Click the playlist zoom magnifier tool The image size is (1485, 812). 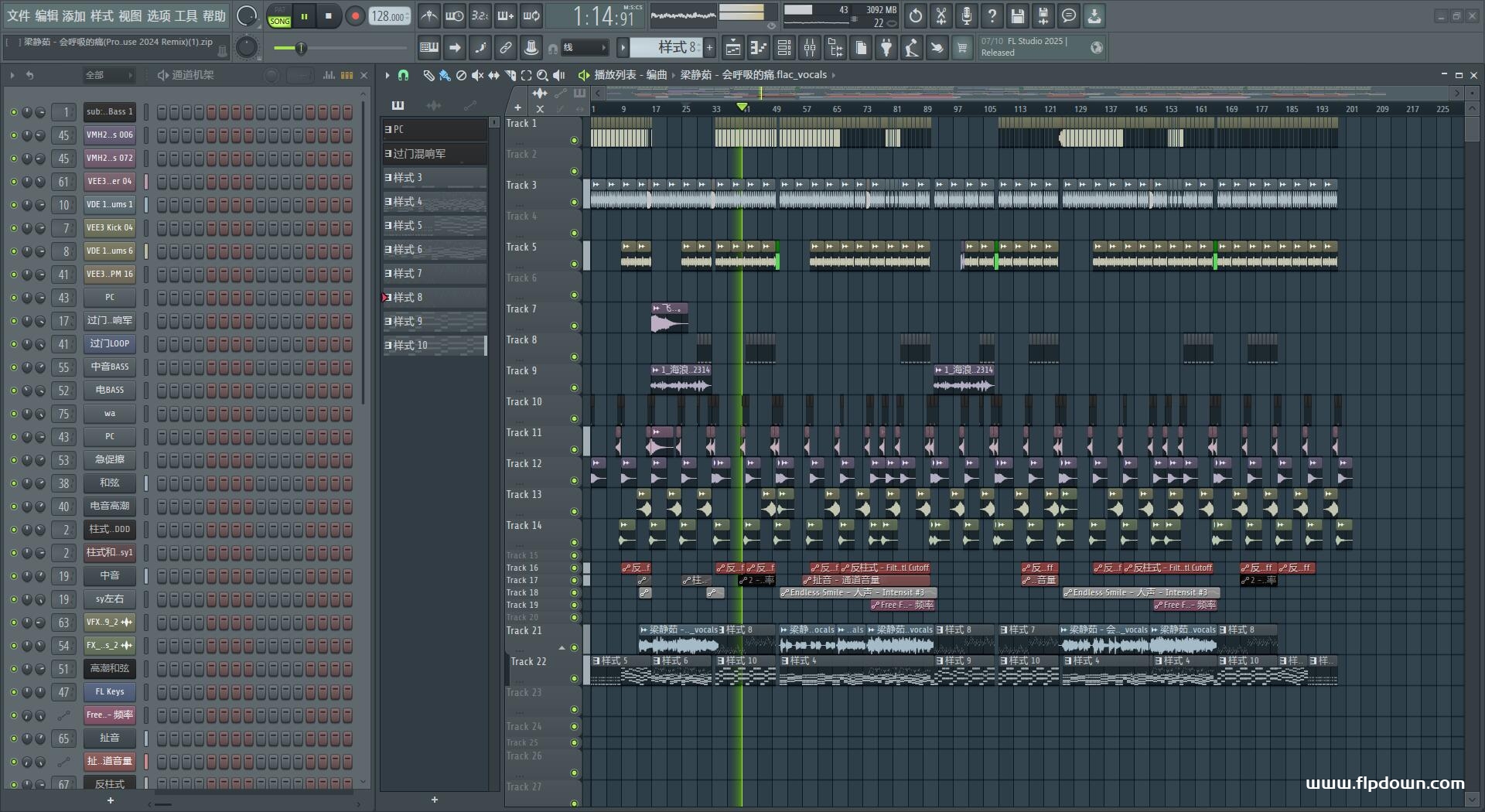pyautogui.click(x=542, y=75)
